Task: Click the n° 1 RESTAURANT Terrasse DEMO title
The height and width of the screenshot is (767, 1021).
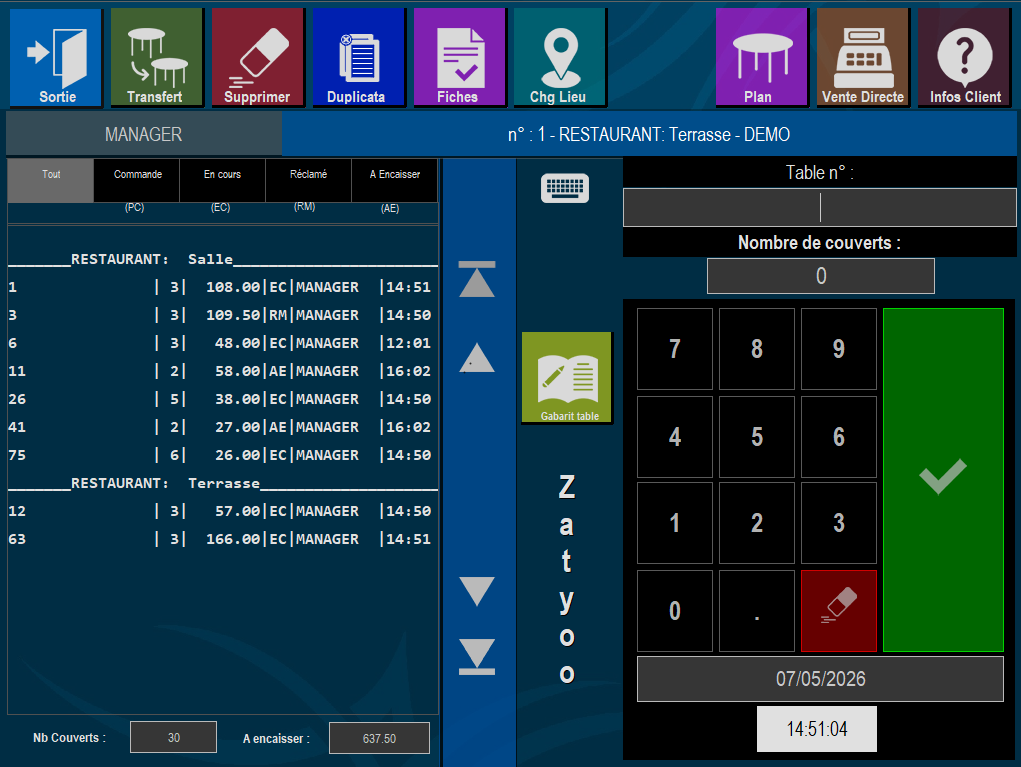Action: [649, 134]
